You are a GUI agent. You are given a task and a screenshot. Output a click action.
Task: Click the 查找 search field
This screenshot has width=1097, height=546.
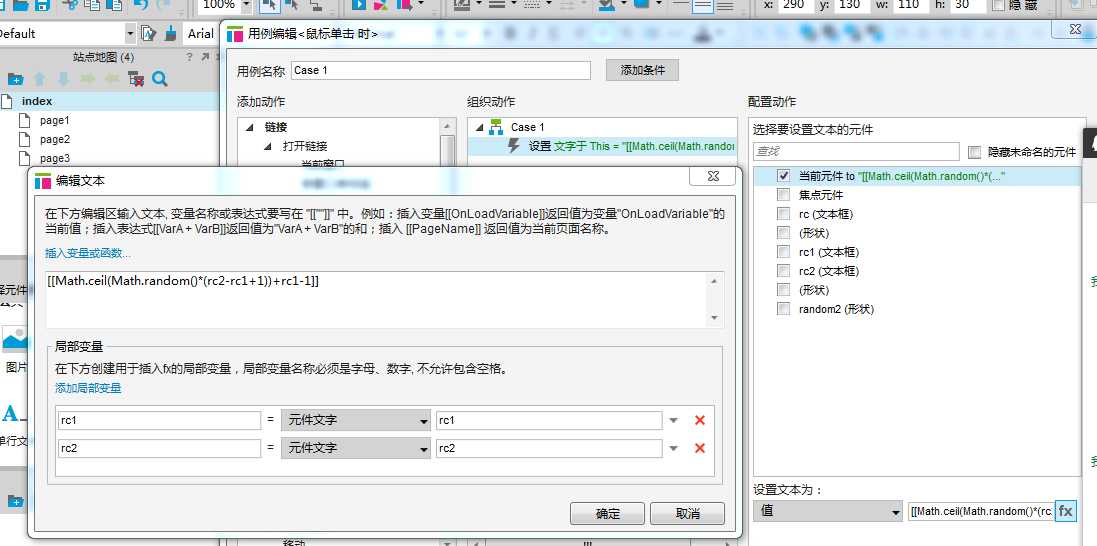(856, 151)
